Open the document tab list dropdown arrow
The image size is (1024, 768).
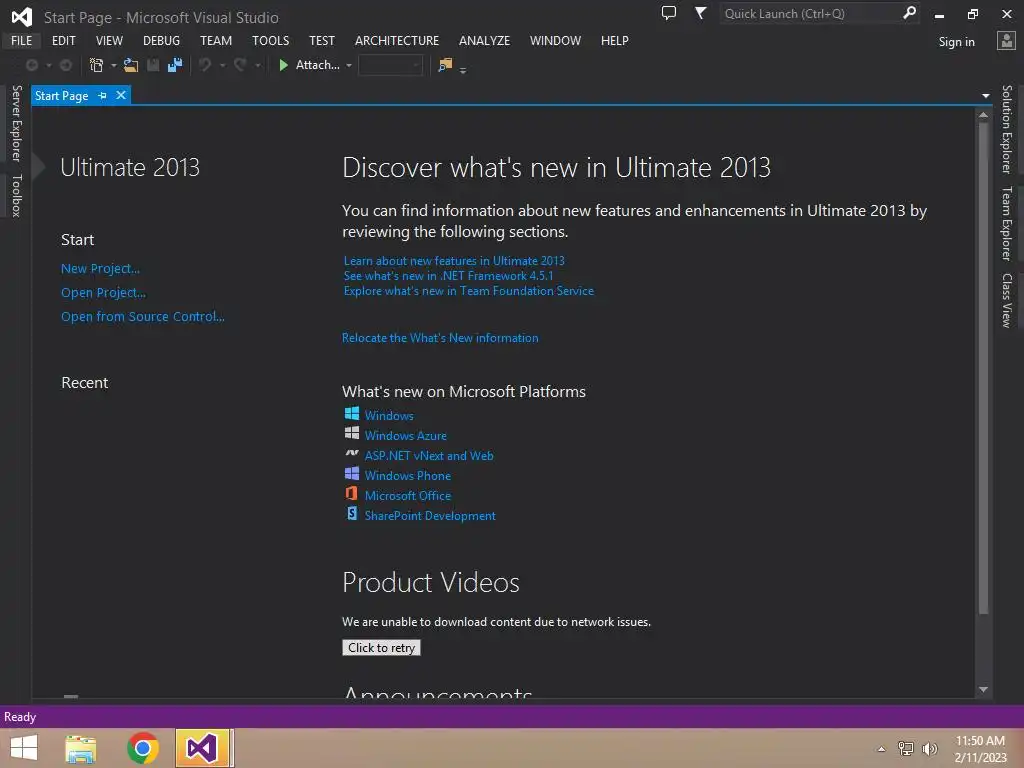click(x=985, y=96)
